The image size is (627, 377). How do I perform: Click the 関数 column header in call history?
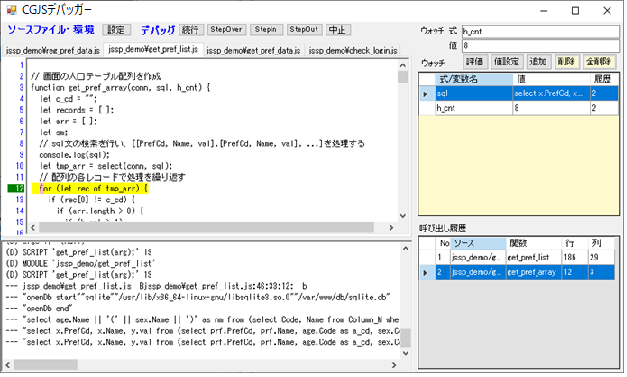534,243
